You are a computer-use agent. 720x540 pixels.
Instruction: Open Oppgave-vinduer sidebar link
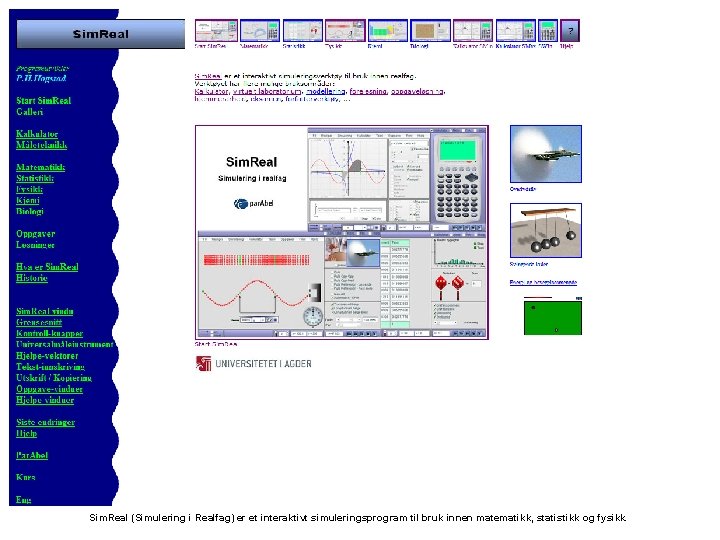click(49, 389)
